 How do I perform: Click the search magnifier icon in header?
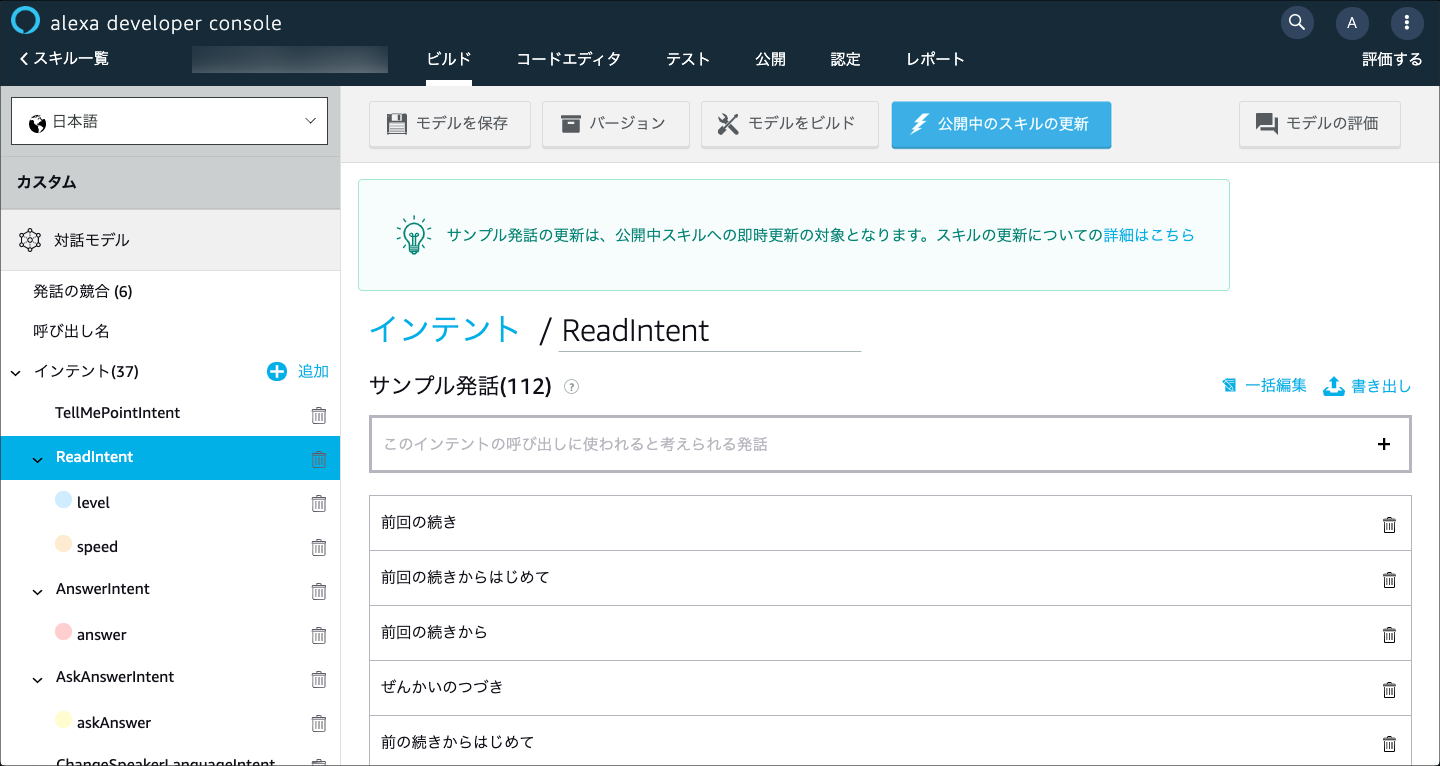(x=1297, y=22)
